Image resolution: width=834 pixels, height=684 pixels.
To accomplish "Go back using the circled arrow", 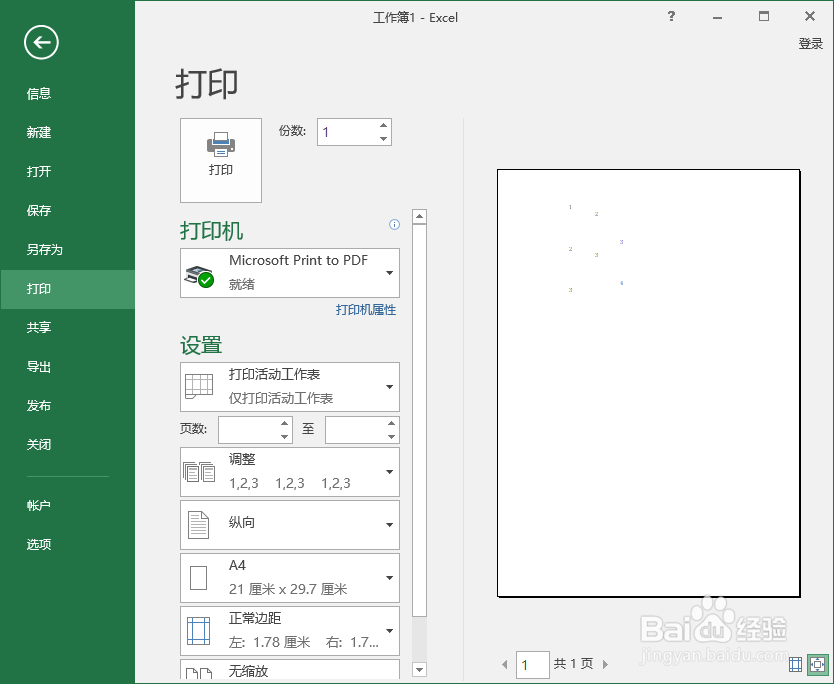I will pyautogui.click(x=41, y=43).
